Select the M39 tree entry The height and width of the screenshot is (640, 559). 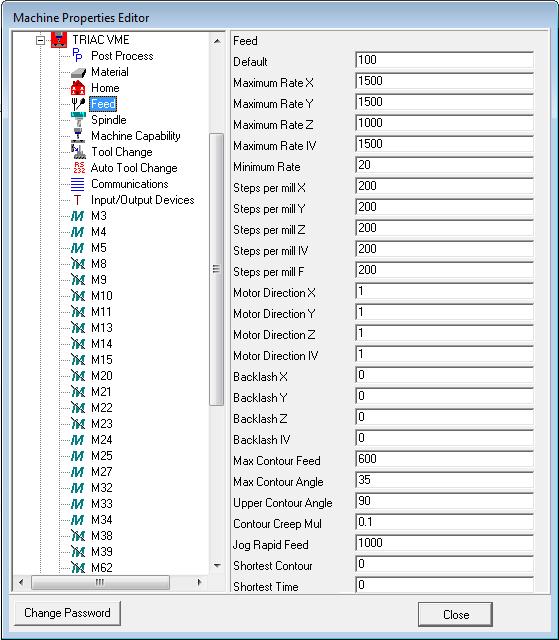point(102,551)
